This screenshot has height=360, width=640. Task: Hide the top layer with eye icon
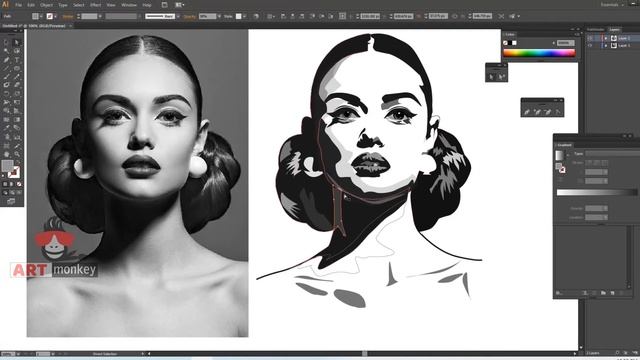pyautogui.click(x=590, y=38)
